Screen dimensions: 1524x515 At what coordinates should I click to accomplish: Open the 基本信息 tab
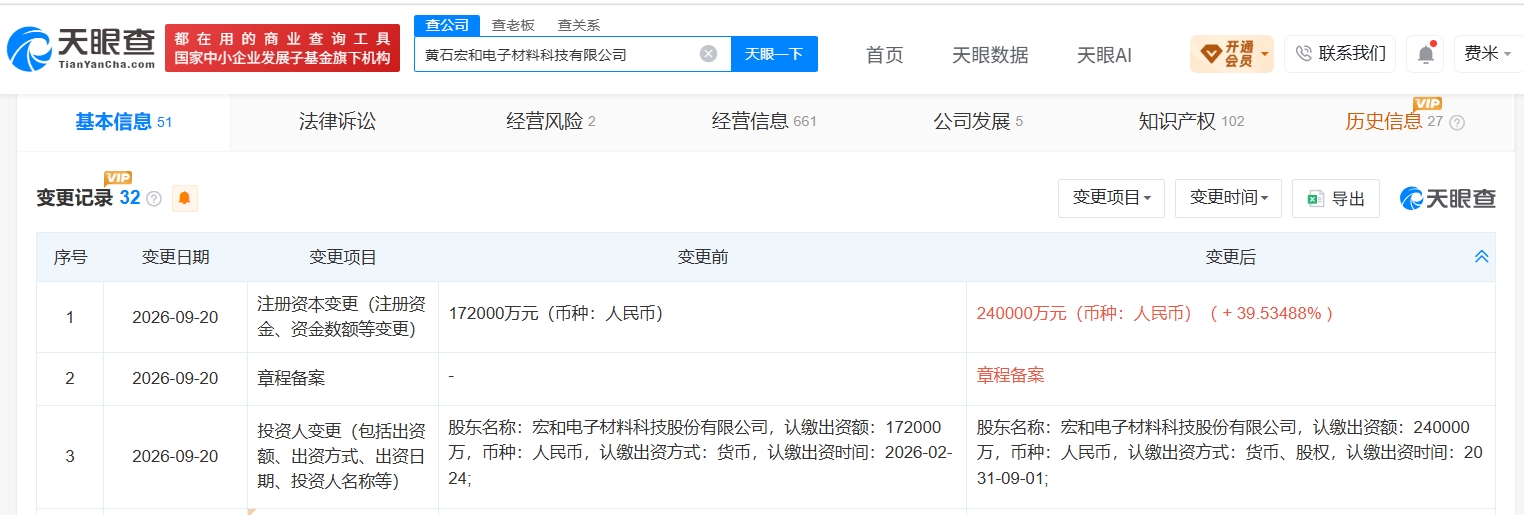pos(124,122)
